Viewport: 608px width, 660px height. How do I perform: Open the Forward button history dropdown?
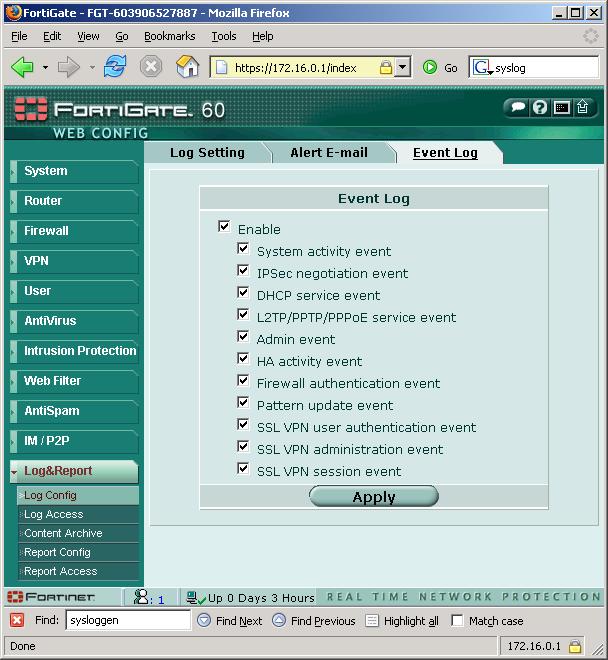point(92,67)
